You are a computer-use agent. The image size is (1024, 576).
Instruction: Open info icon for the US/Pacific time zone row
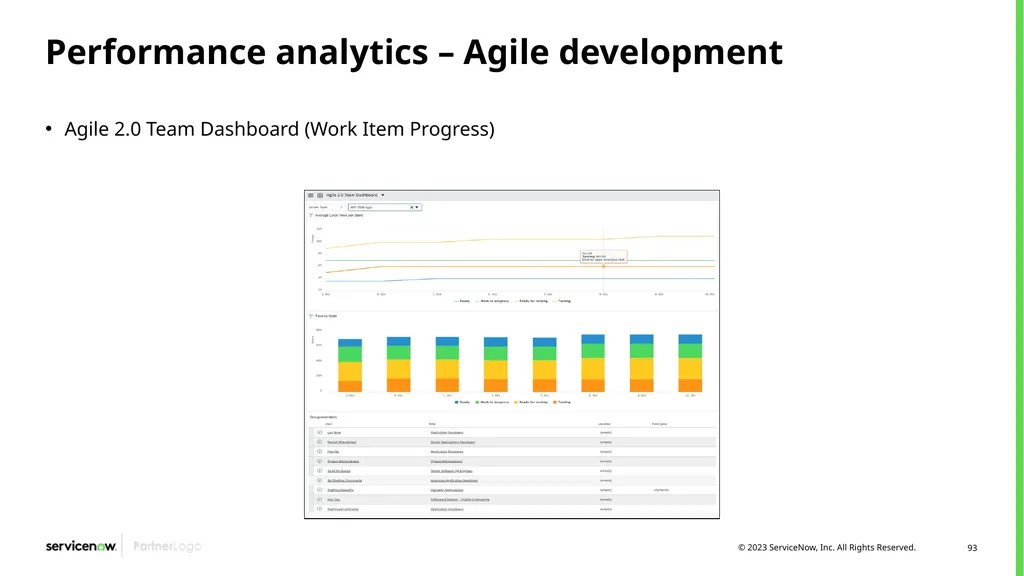click(319, 490)
